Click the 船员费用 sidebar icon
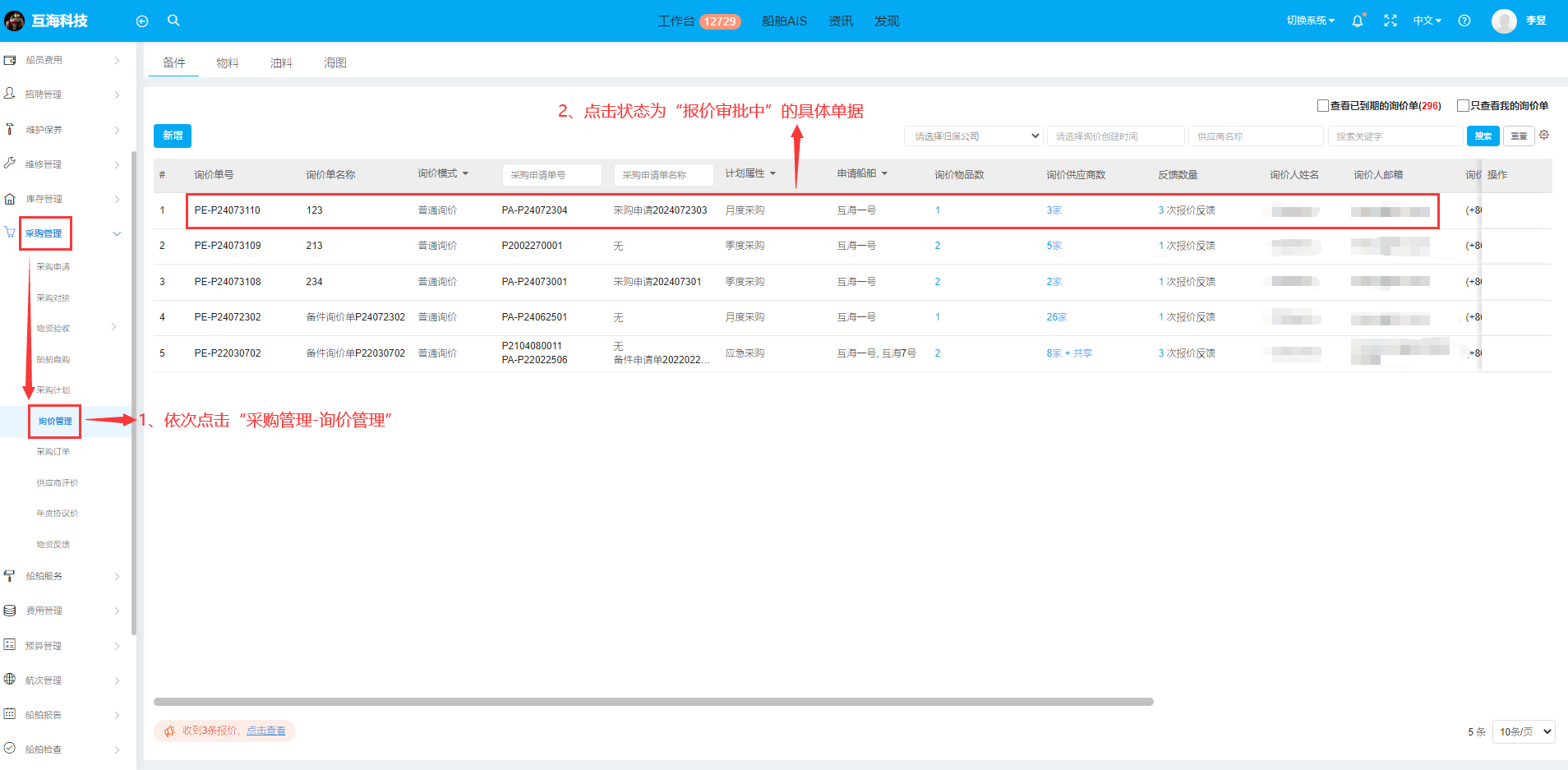Screen dimensions: 1568x770 coord(10,60)
